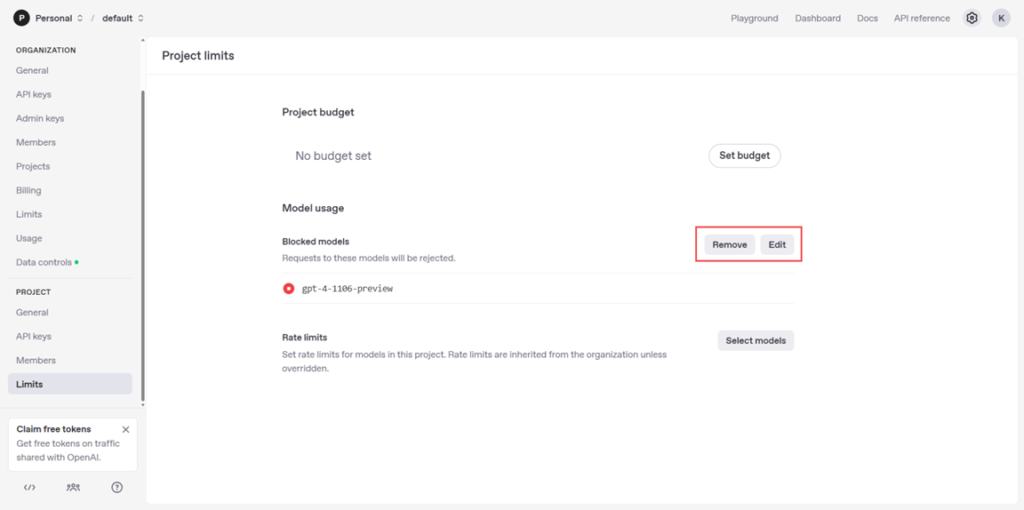Edit the blocked models

pos(777,245)
